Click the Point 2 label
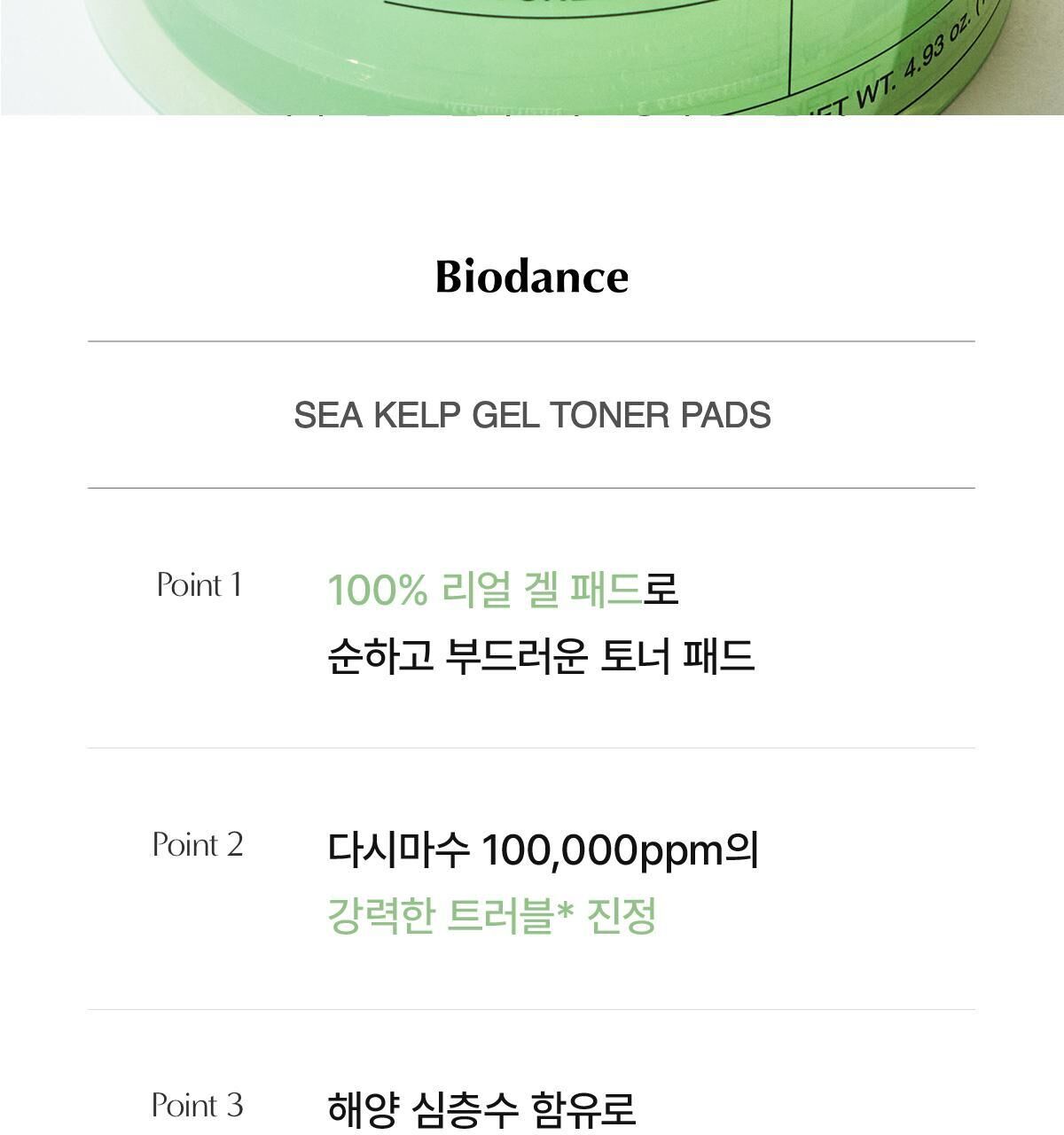 198,845
